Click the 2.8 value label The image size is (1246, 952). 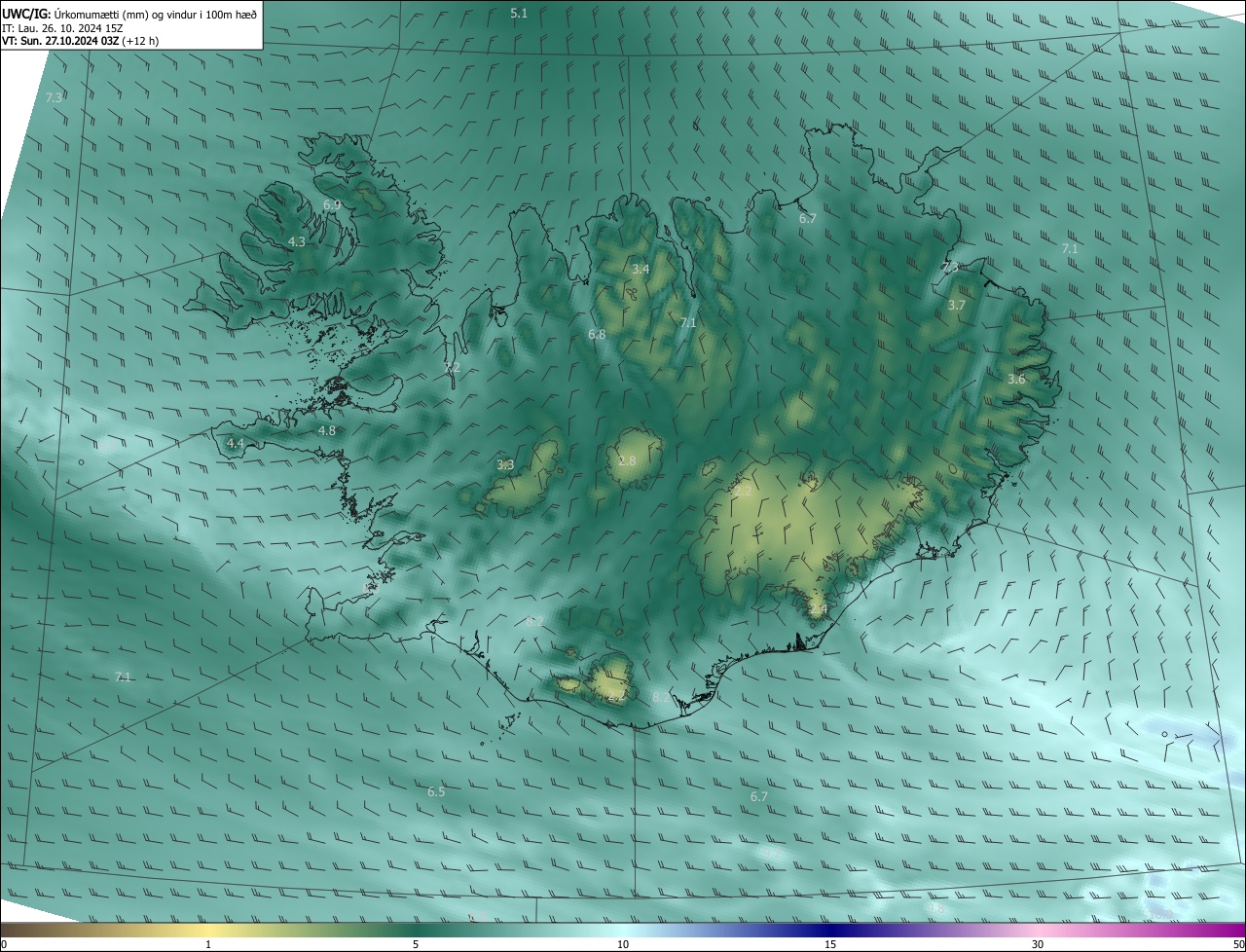pos(627,460)
